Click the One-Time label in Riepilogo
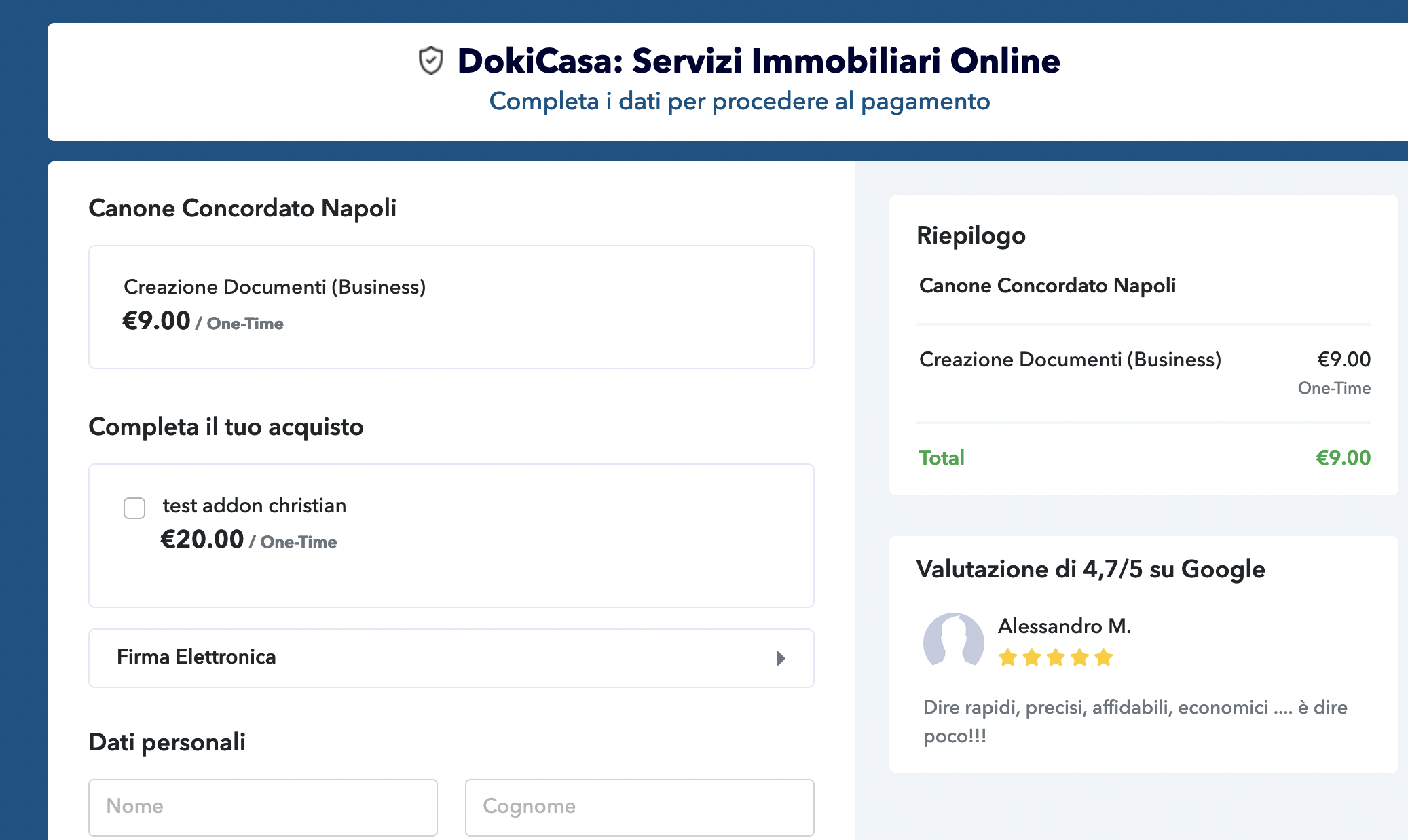Viewport: 1408px width, 840px height. [x=1334, y=388]
